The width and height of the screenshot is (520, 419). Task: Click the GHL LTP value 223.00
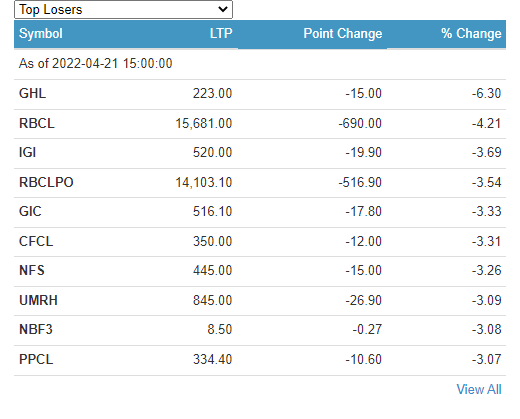coord(212,93)
